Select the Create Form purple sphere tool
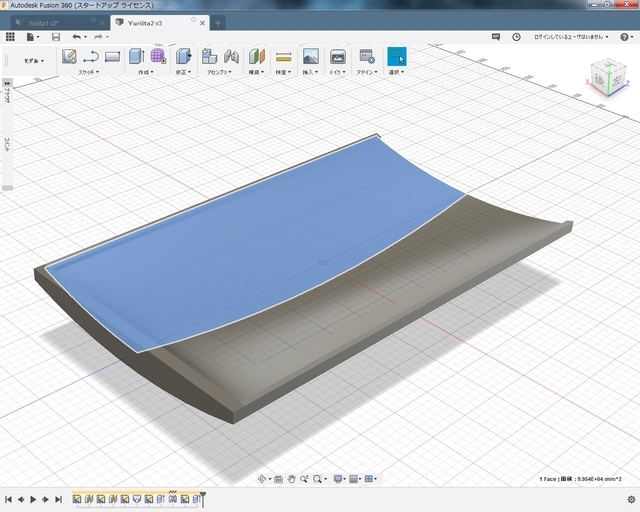Image resolution: width=640 pixels, height=512 pixels. (x=158, y=56)
